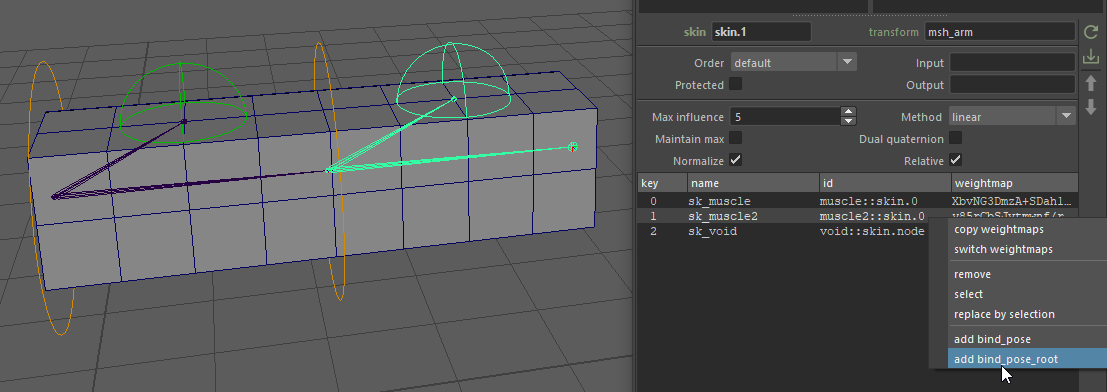Click the Output text field
The width and height of the screenshot is (1107, 392).
pyautogui.click(x=1012, y=85)
